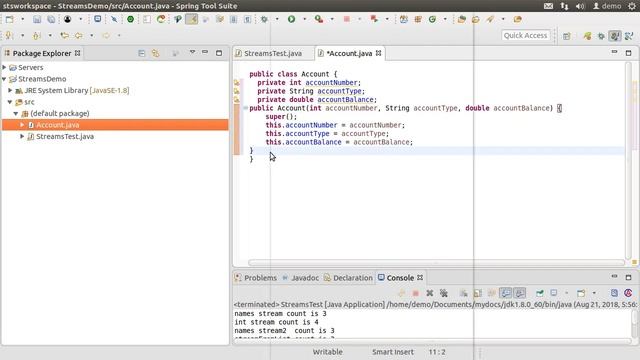Click the green Boot Dashboard power icon
The image size is (640, 360).
130,19
